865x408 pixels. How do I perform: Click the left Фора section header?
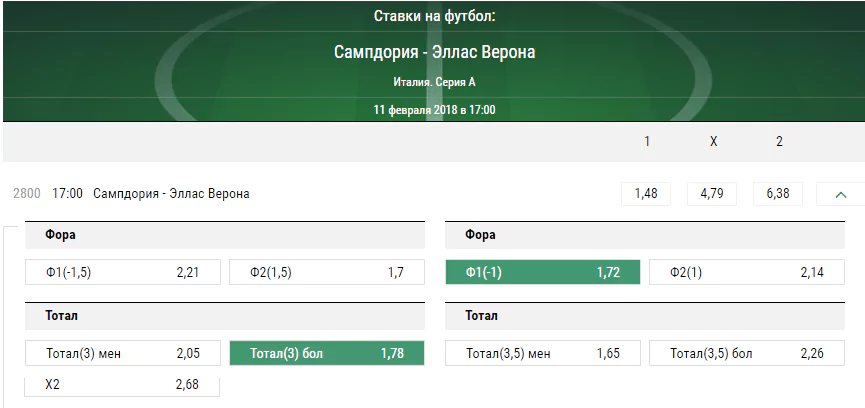click(225, 235)
